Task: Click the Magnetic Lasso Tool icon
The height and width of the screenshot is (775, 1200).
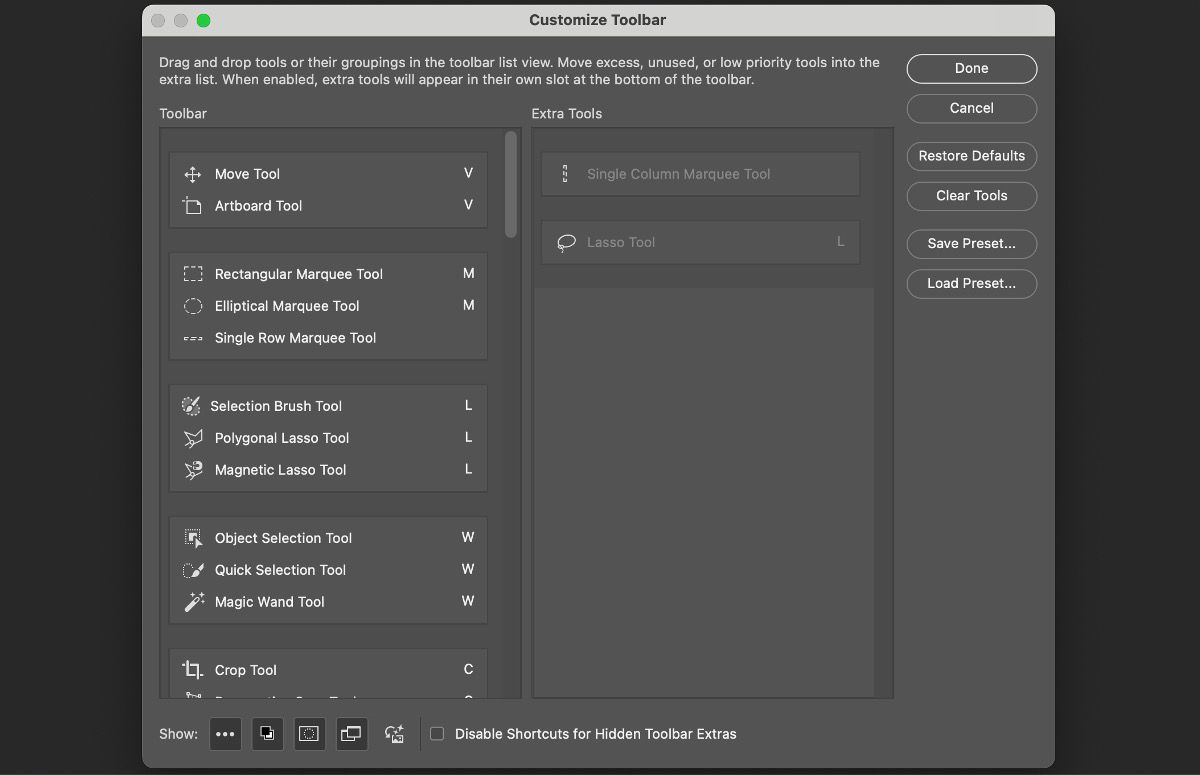Action: (x=192, y=470)
